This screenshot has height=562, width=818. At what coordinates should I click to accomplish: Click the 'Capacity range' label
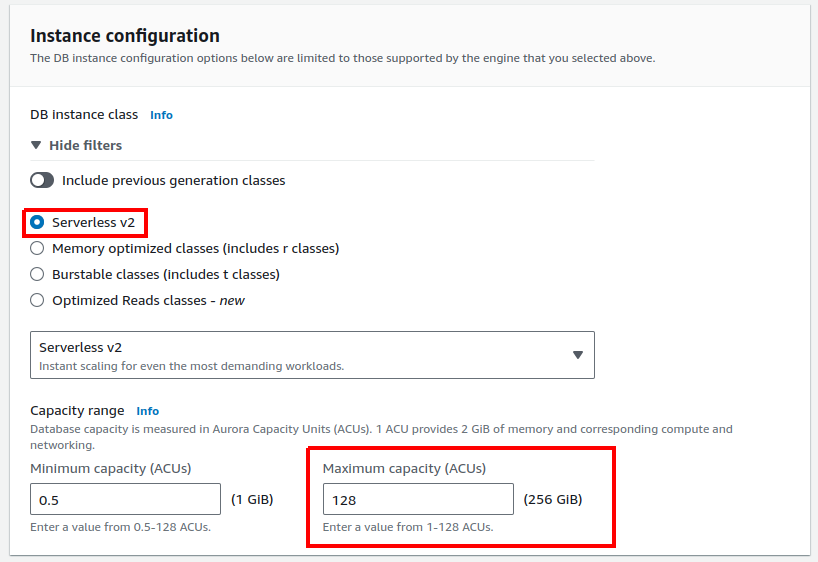coord(77,411)
